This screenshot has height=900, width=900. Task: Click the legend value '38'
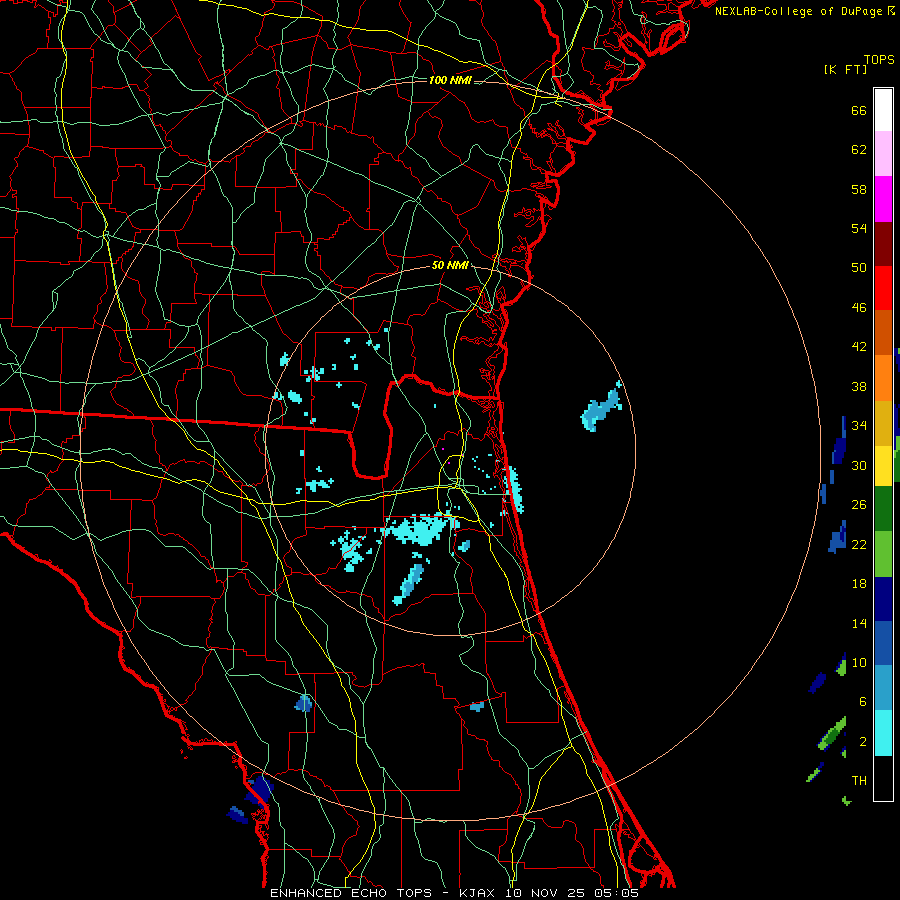[859, 387]
